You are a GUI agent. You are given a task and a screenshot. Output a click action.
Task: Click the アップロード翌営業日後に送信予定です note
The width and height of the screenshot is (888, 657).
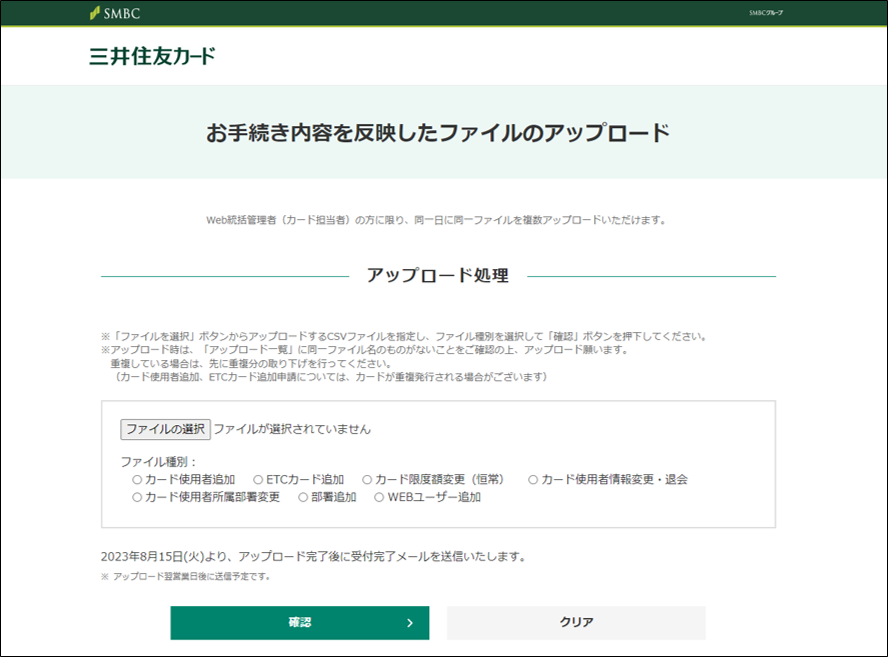click(x=186, y=577)
